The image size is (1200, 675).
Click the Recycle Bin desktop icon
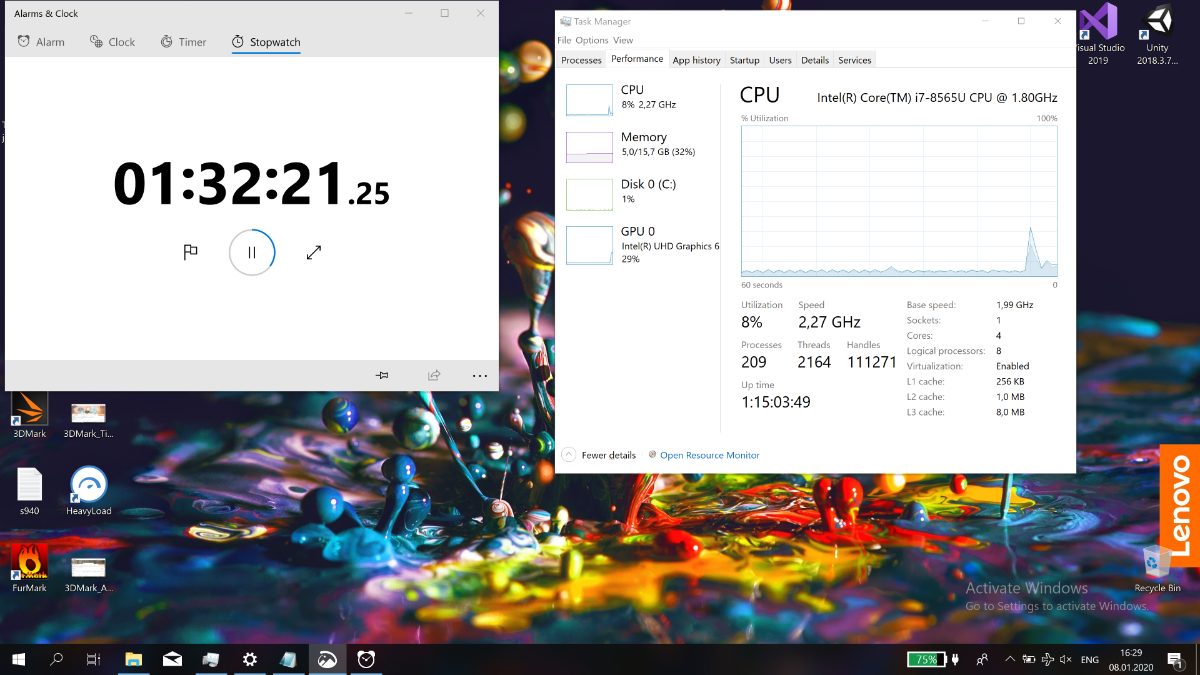[x=1157, y=567]
